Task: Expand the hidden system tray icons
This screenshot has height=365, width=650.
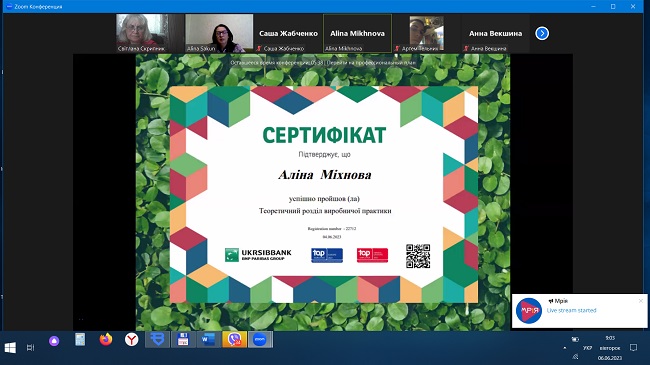Action: [565, 348]
